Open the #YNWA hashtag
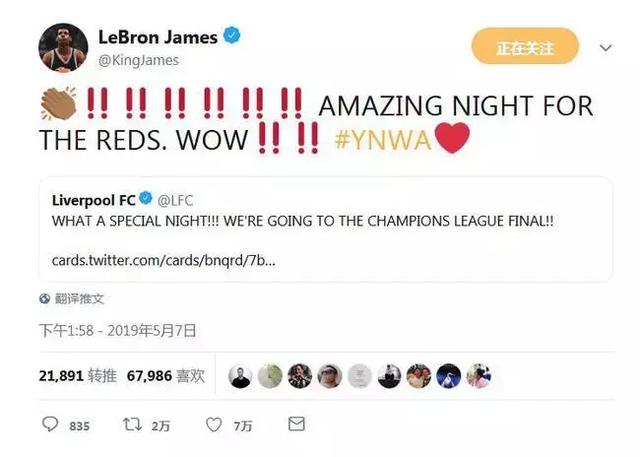This screenshot has width=640, height=457. pyautogui.click(x=382, y=140)
